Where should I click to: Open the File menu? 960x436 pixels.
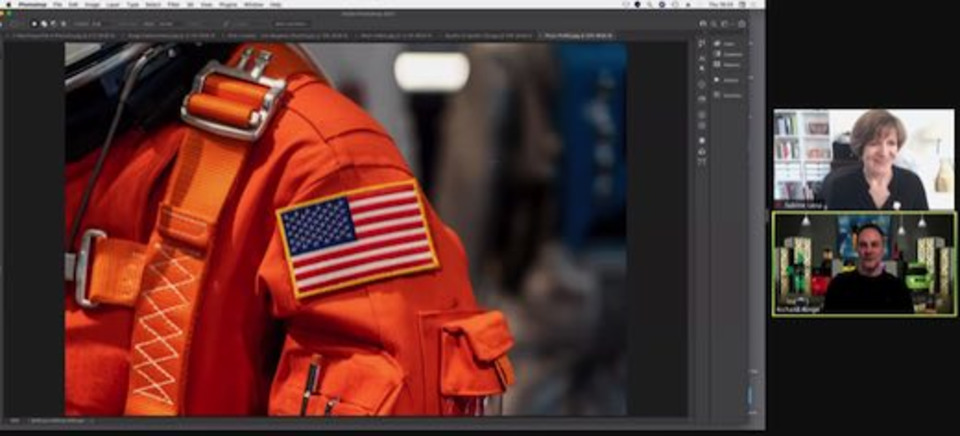[58, 4]
